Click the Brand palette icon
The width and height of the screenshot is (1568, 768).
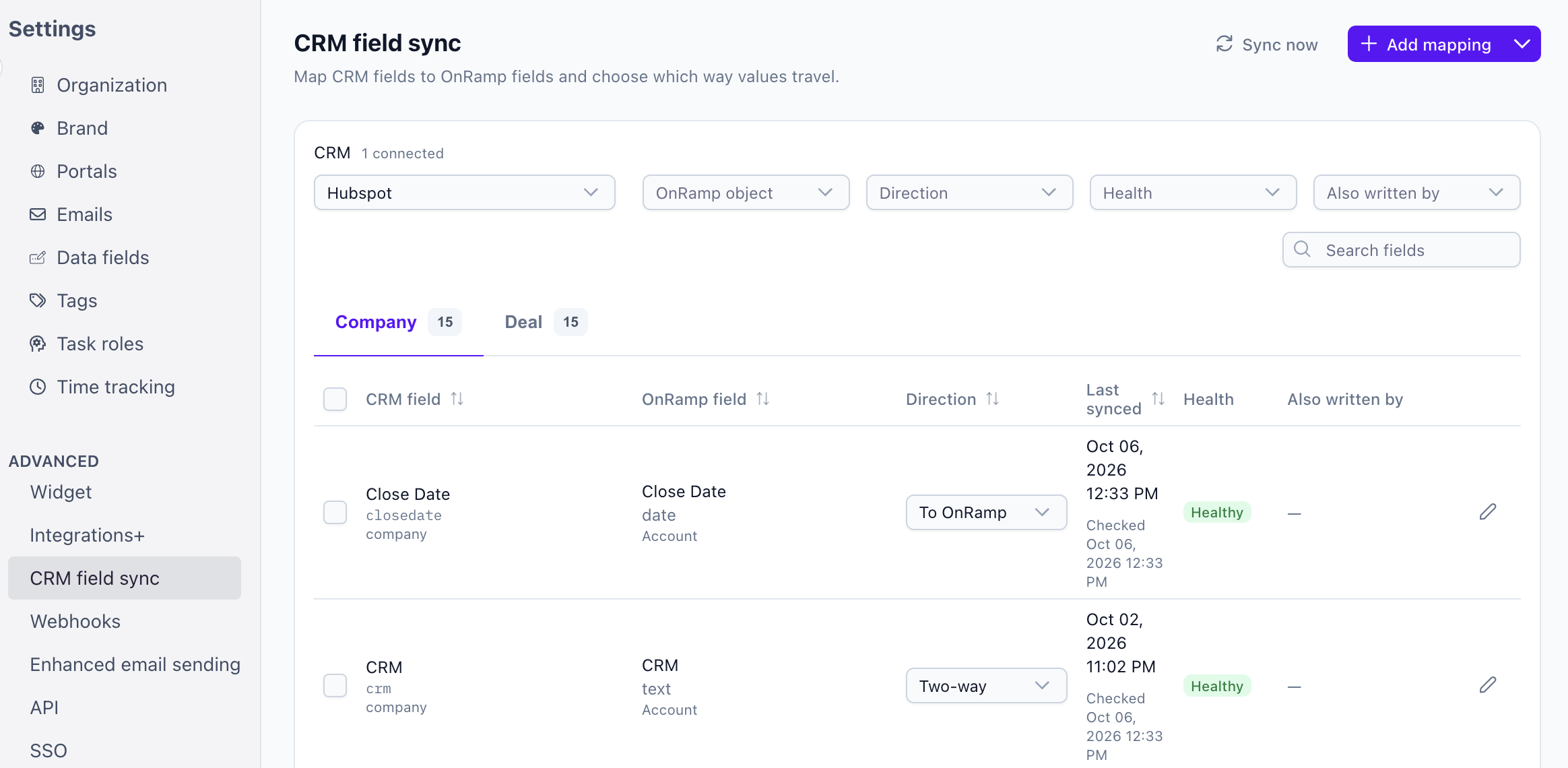tap(38, 128)
